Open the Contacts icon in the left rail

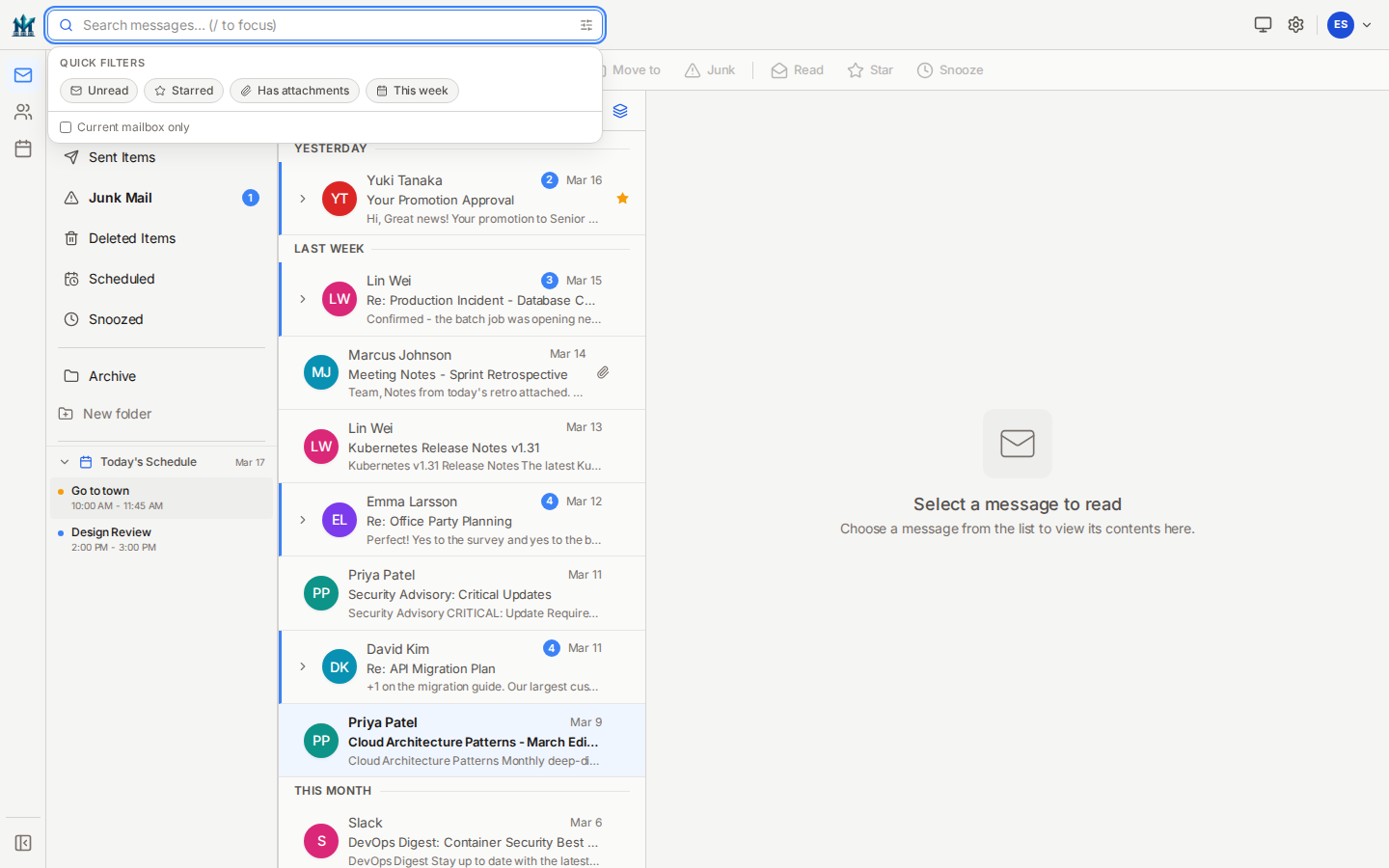coord(23,112)
